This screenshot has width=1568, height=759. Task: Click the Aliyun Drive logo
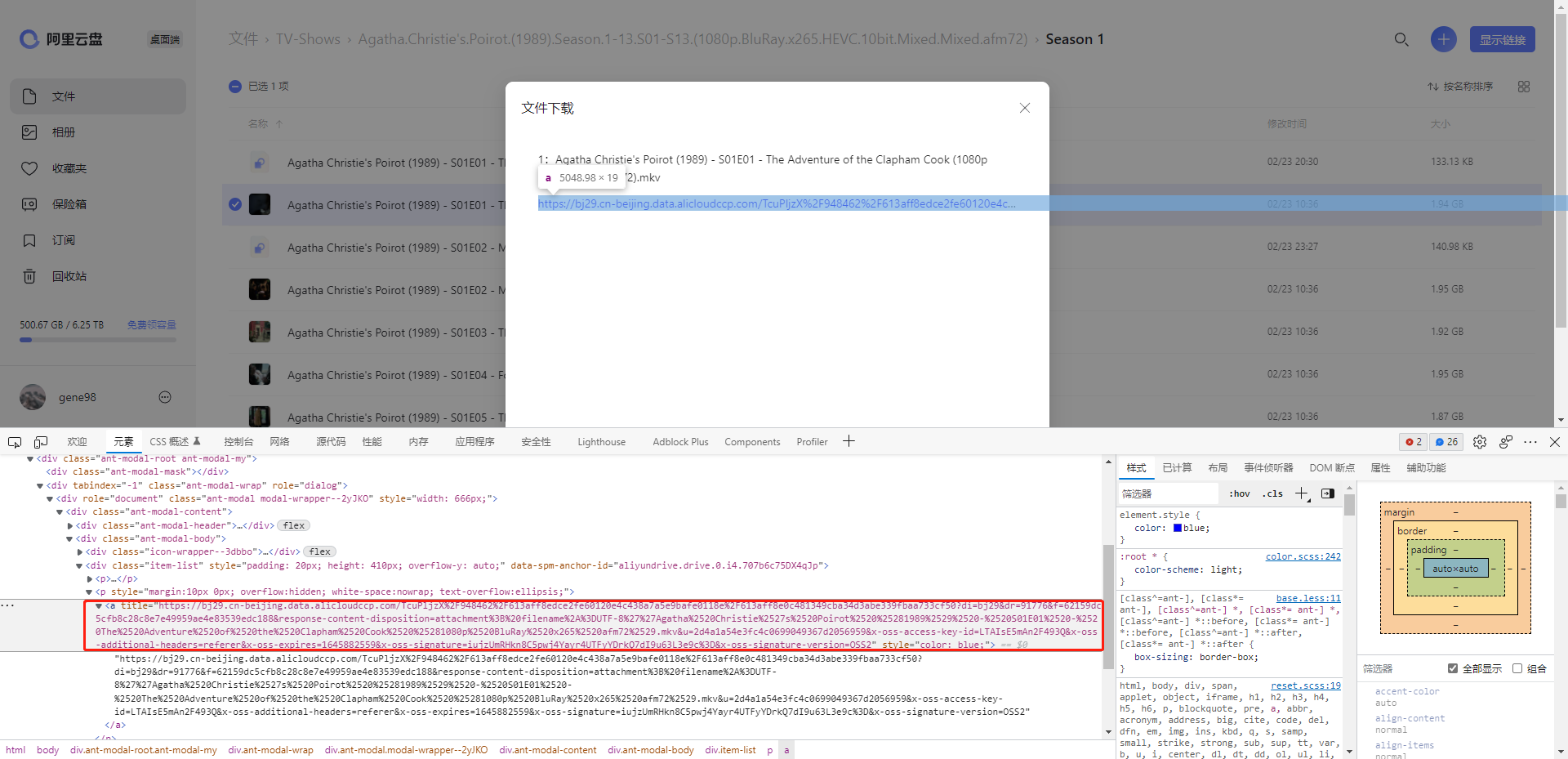click(x=61, y=39)
